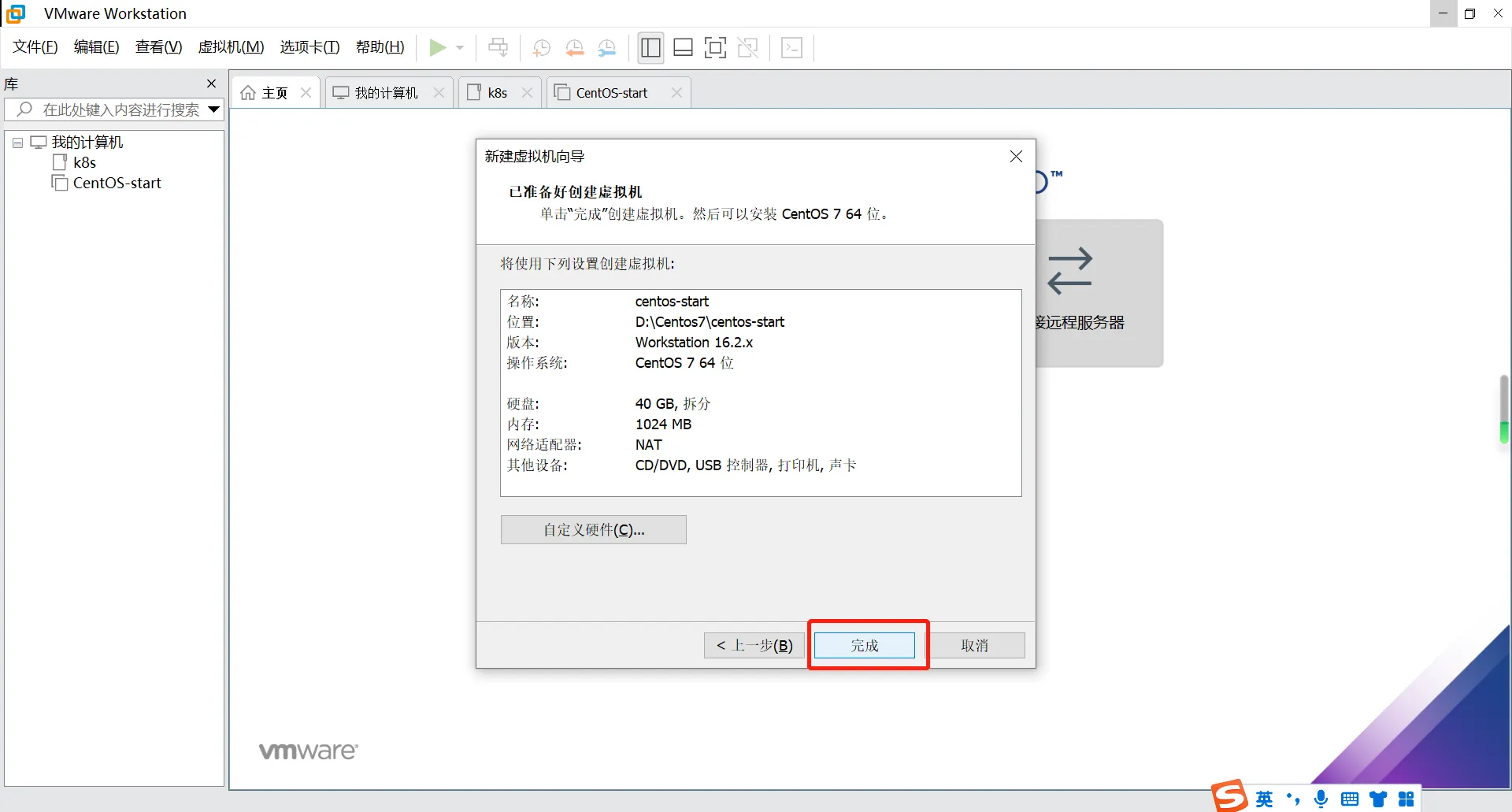Screen dimensions: 1512x812
Task: Open the 文件(F) menu
Action: 35,47
